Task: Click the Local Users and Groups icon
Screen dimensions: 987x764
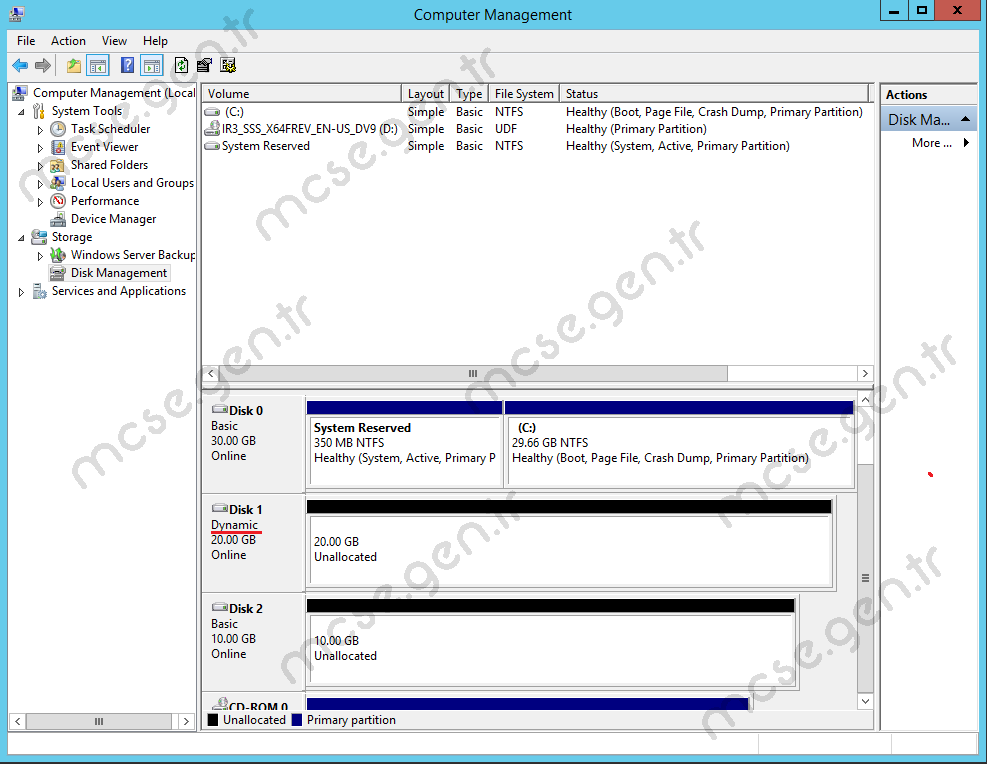Action: pos(58,183)
